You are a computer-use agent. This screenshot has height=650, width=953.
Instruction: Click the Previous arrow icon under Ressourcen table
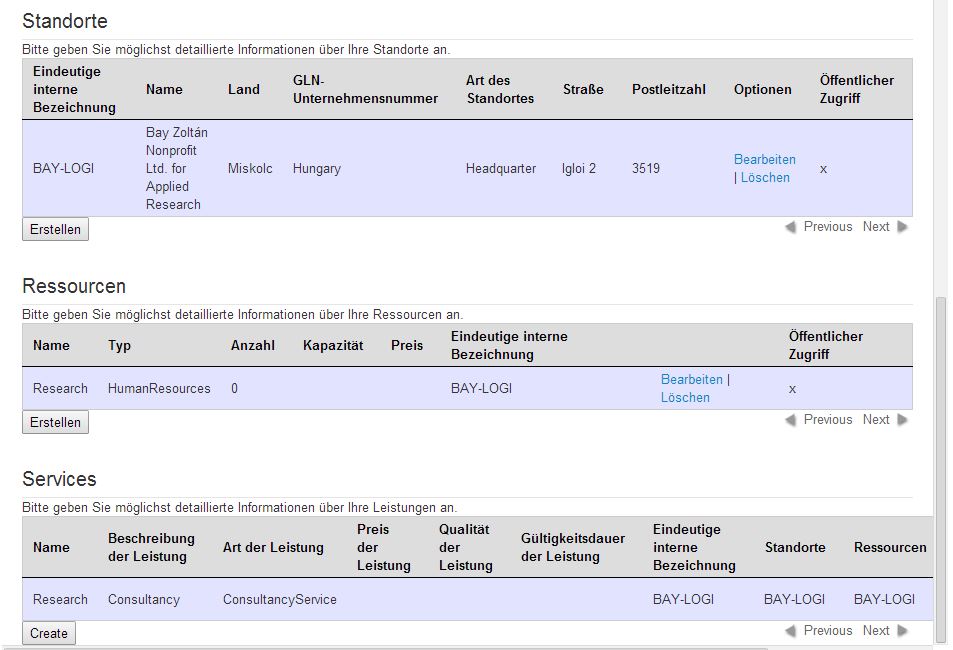click(790, 420)
